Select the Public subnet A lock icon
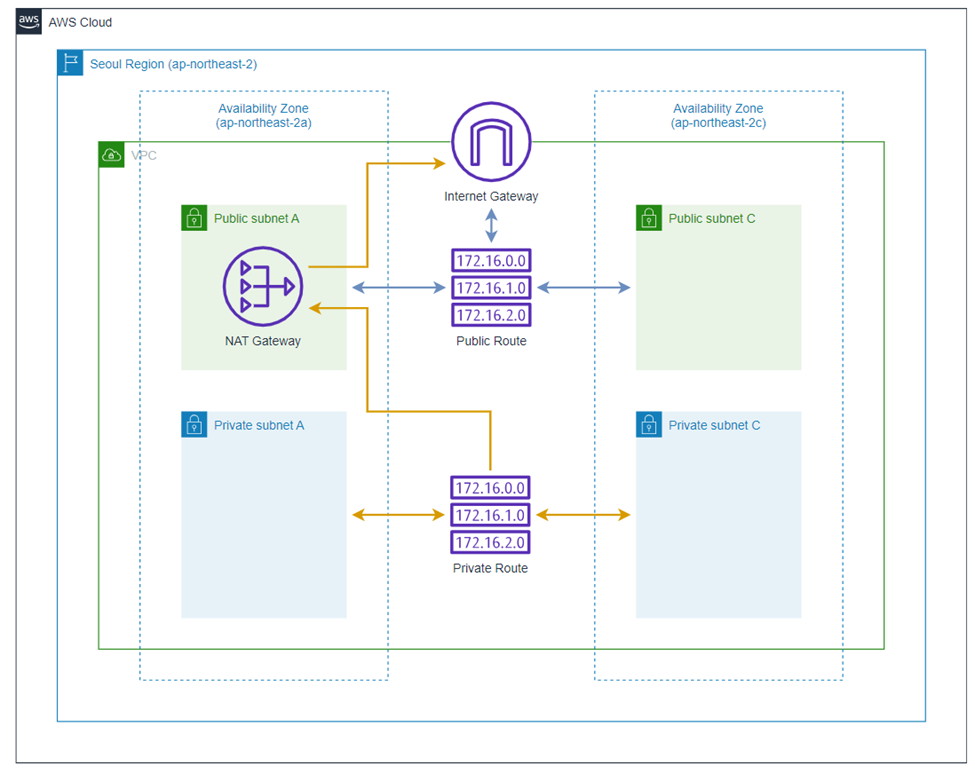The height and width of the screenshot is (774, 975). [194, 218]
